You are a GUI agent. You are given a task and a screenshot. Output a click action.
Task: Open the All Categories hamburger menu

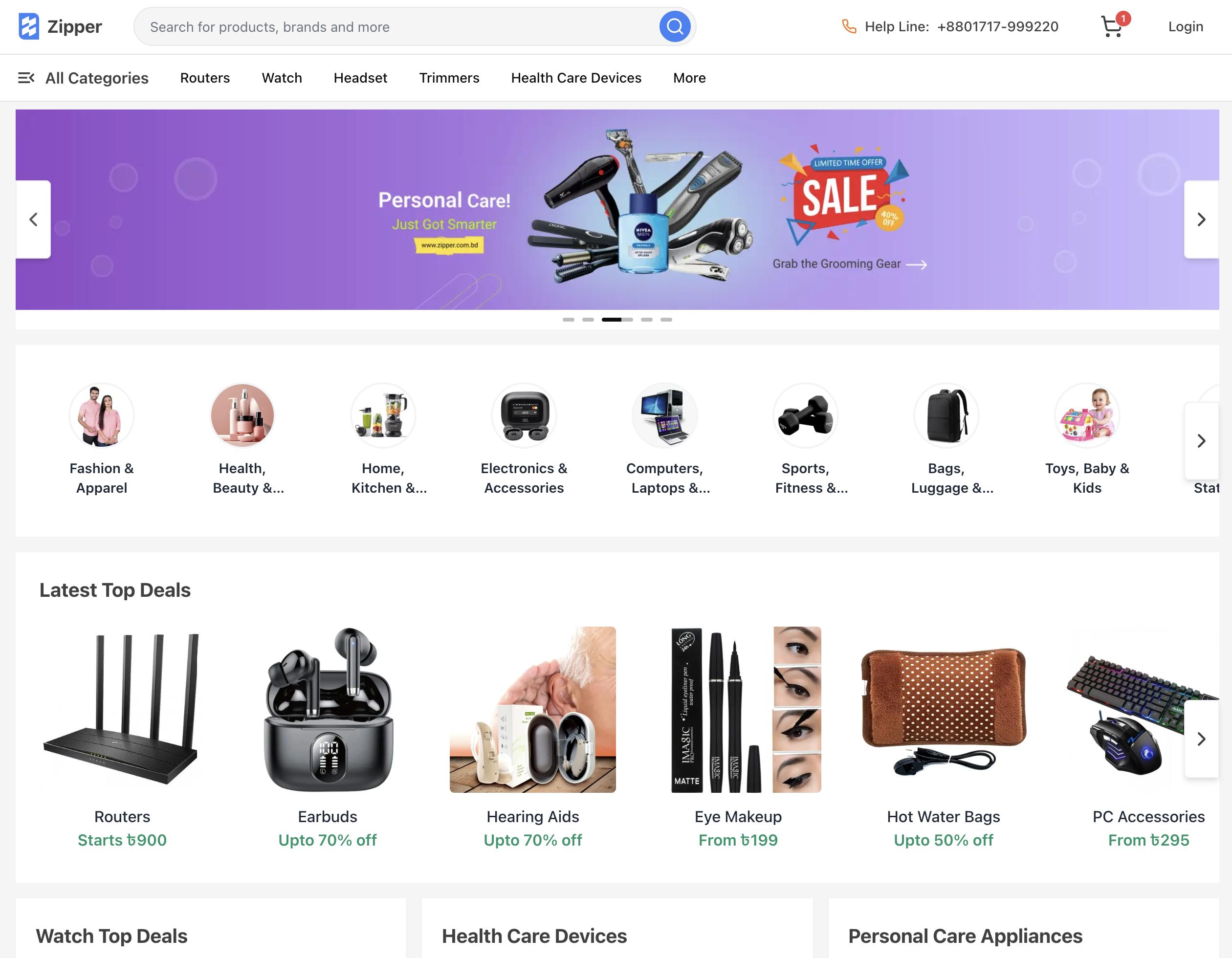26,78
